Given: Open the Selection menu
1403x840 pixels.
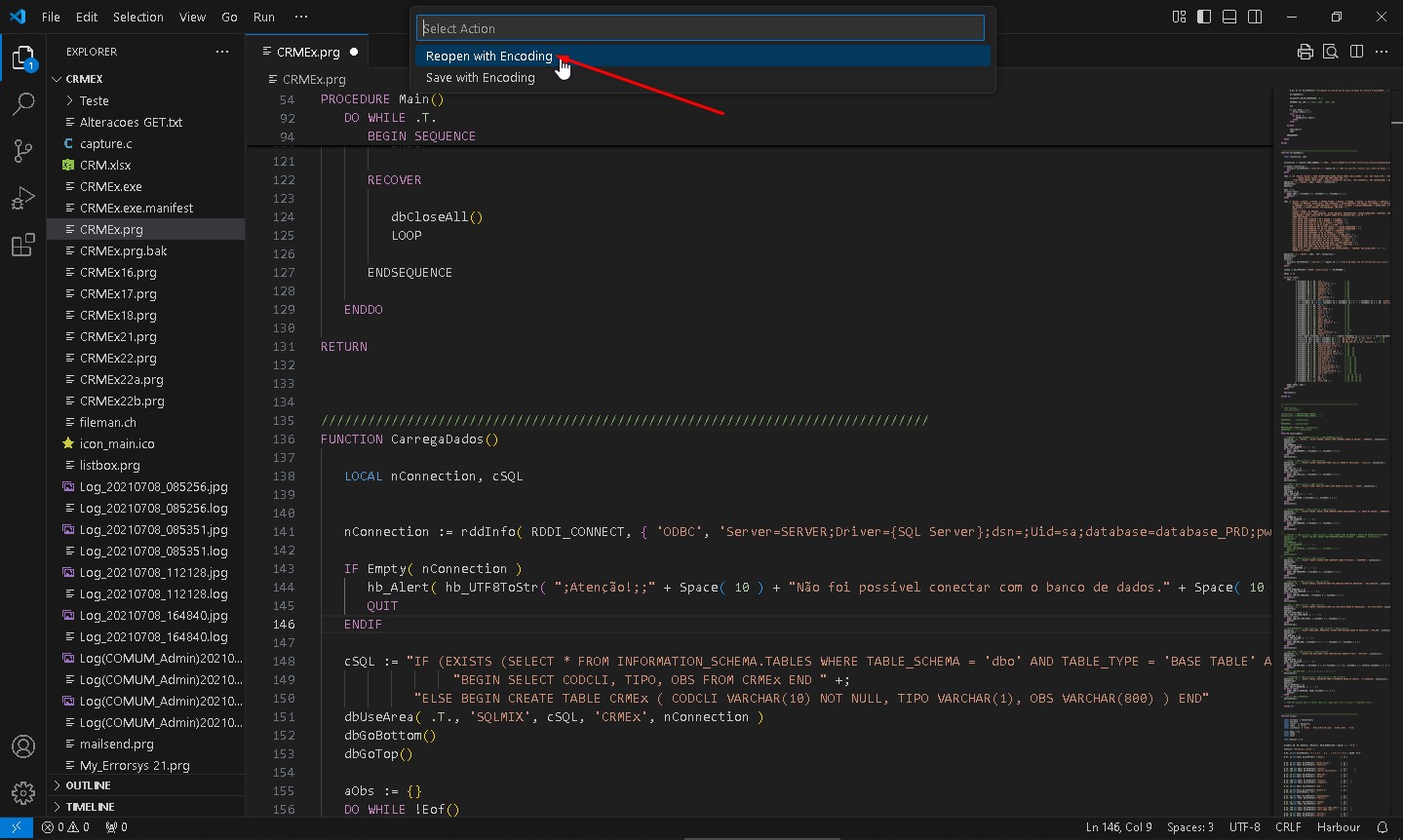Looking at the screenshot, I should [x=137, y=17].
